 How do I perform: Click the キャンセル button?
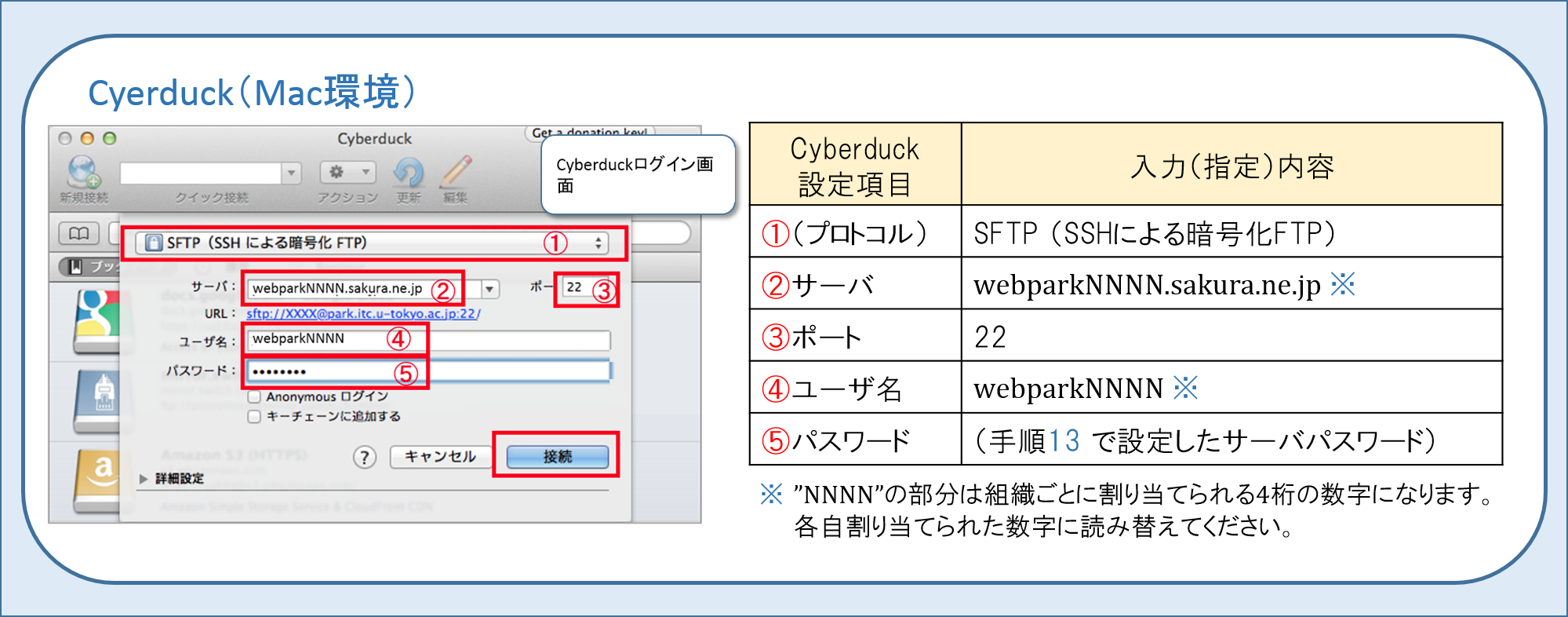[440, 457]
